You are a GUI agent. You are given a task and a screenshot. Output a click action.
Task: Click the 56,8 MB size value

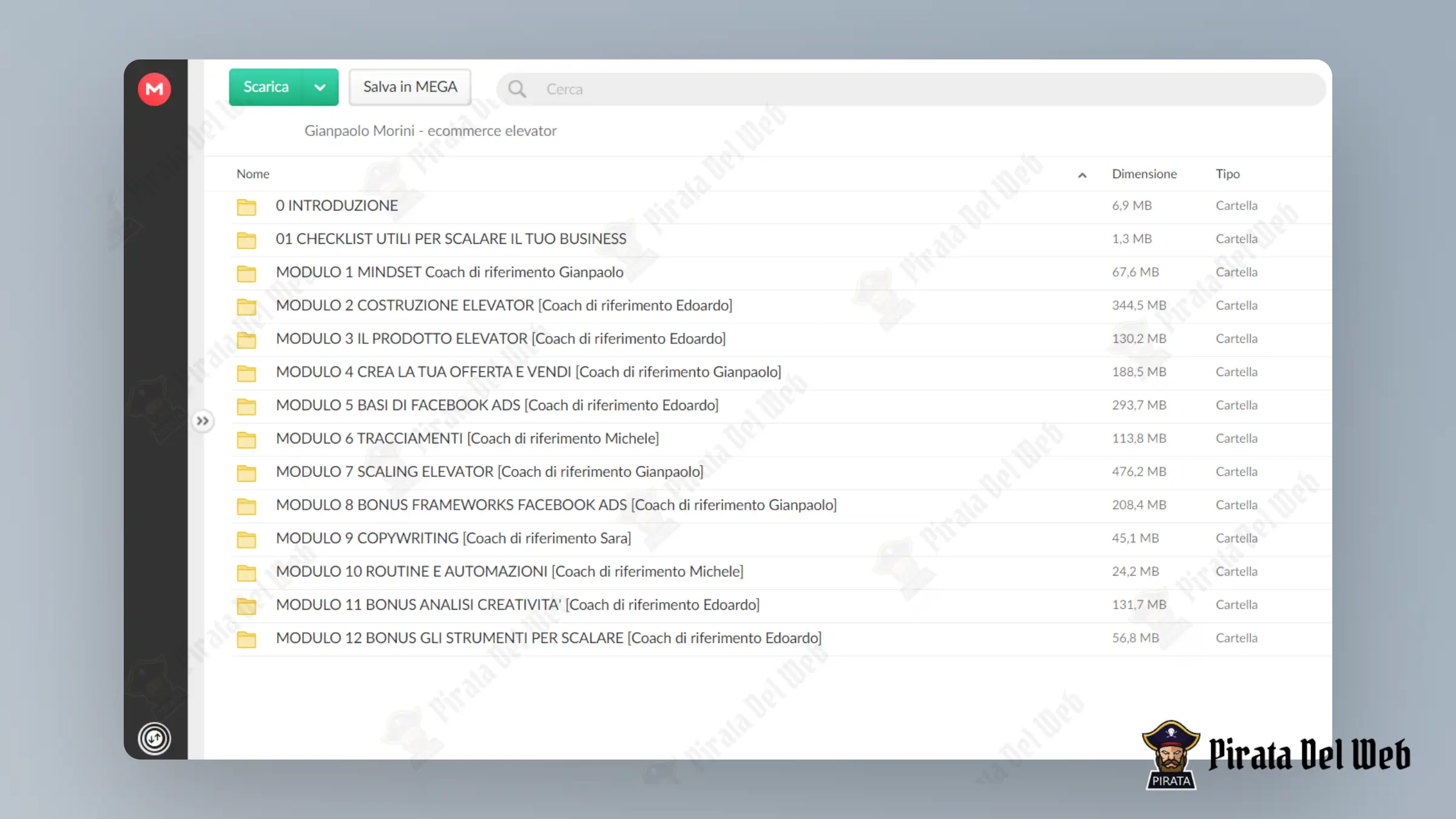click(1135, 638)
